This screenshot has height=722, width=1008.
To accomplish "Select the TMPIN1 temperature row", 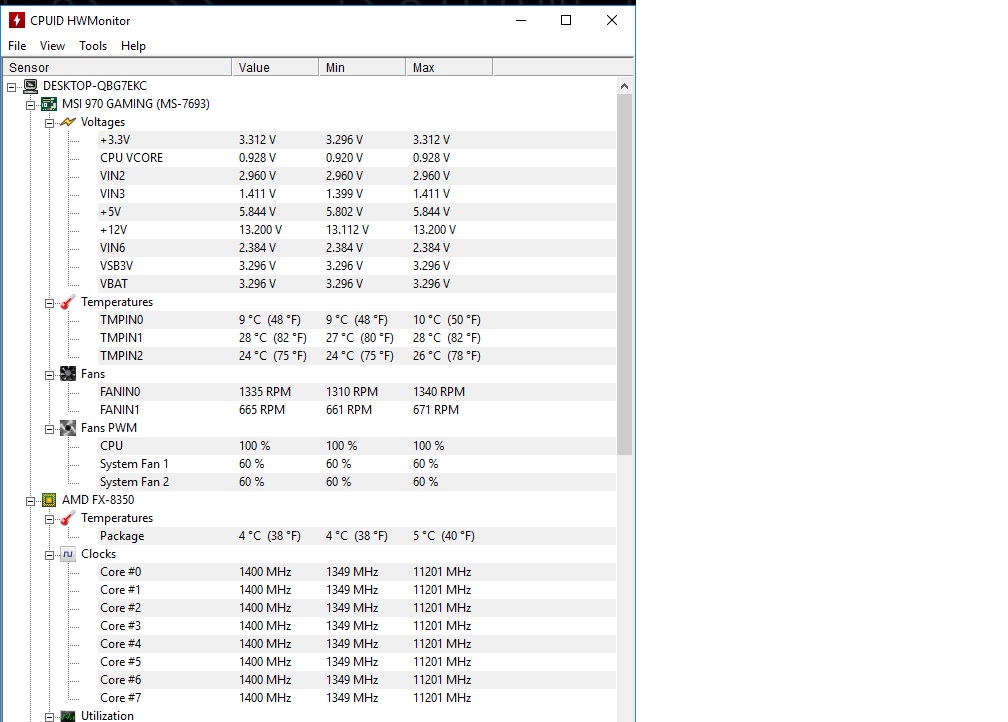I will [357, 338].
